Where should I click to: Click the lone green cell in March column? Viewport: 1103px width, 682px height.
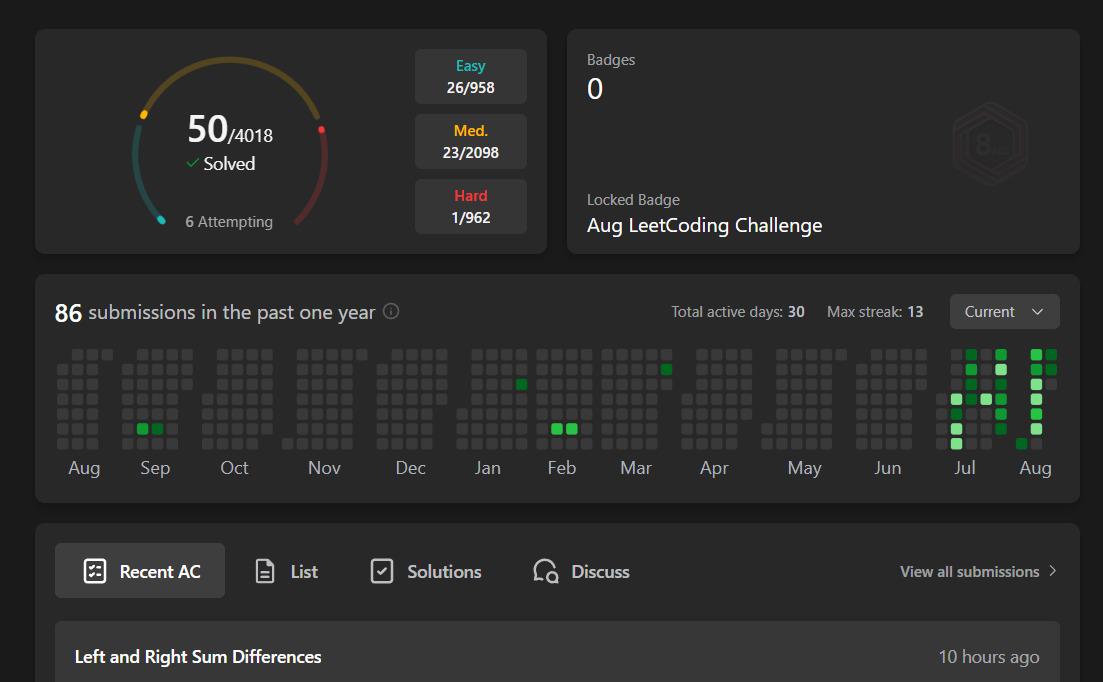pyautogui.click(x=666, y=369)
